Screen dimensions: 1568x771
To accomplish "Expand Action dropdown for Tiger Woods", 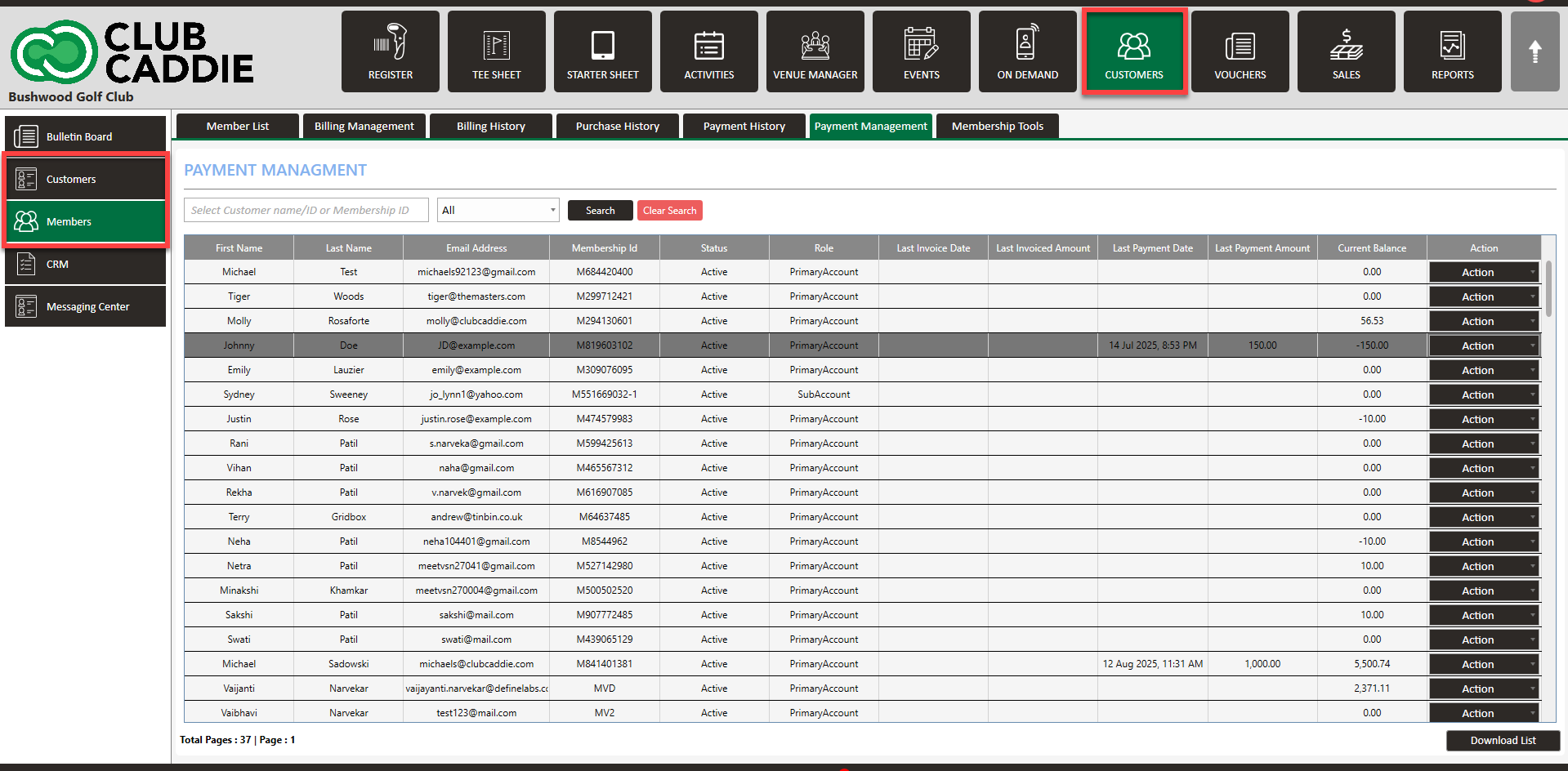I will point(1484,296).
